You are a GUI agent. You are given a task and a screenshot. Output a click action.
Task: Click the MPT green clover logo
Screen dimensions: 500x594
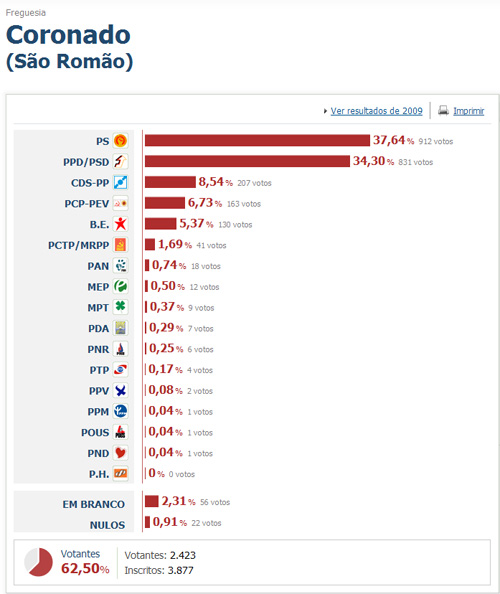pos(120,307)
